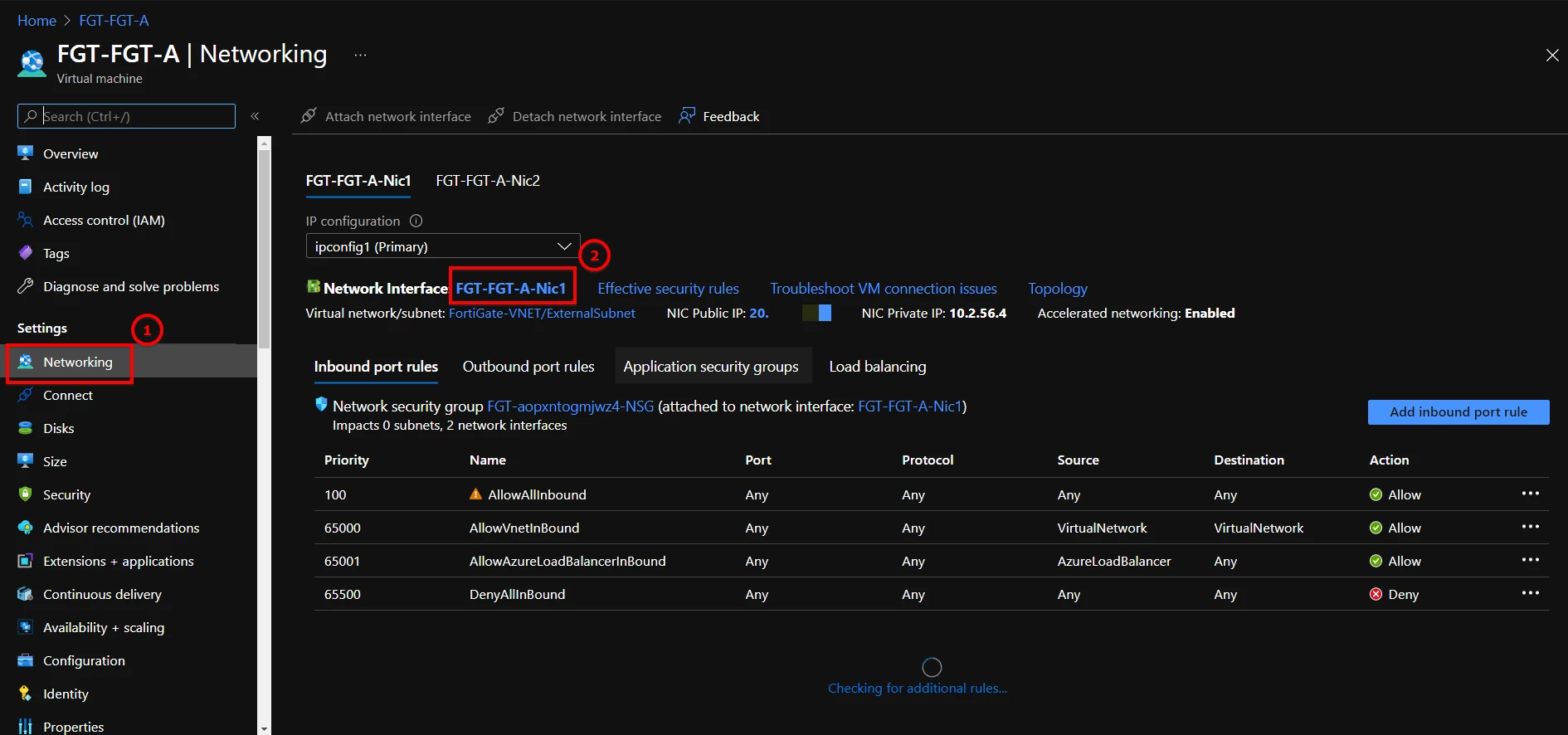1568x735 pixels.
Task: Click the Diagnose and solve problems wrench icon
Action: point(26,286)
